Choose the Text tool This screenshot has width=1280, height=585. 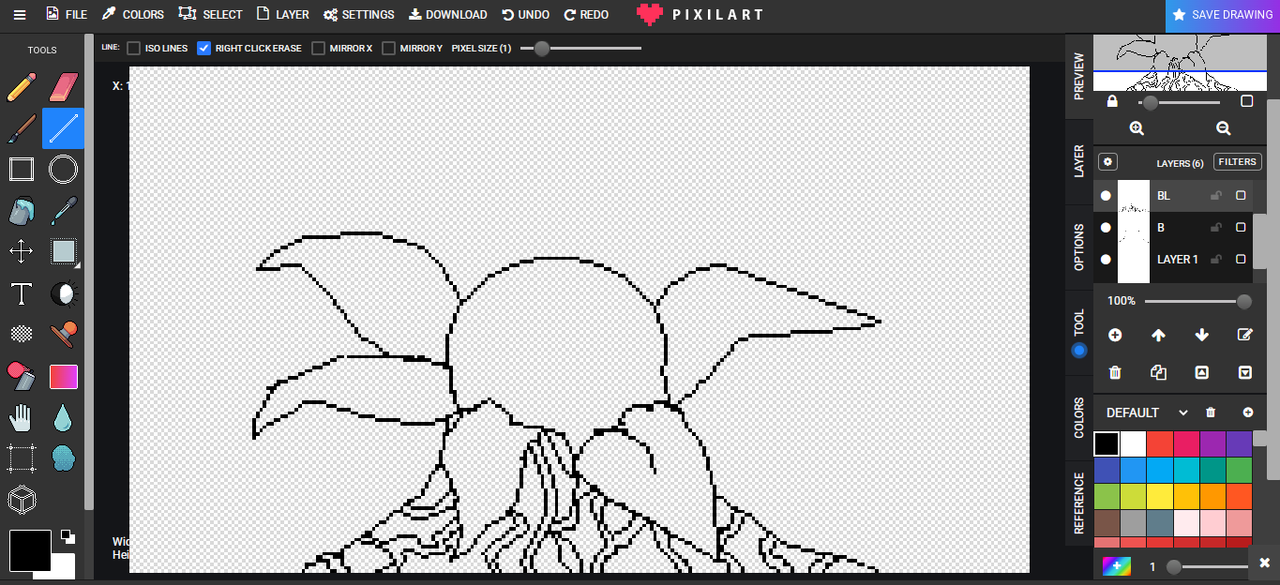point(21,293)
